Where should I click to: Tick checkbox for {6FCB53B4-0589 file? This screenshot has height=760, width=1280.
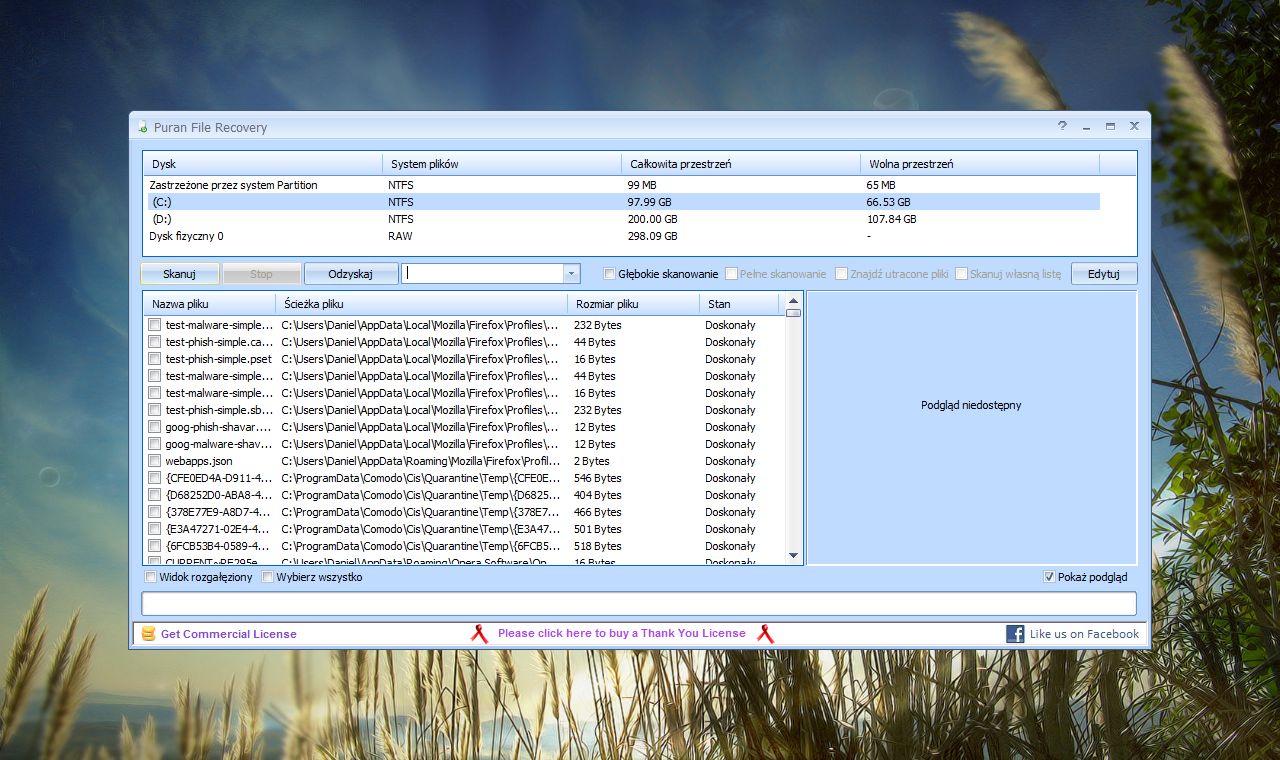pos(154,546)
